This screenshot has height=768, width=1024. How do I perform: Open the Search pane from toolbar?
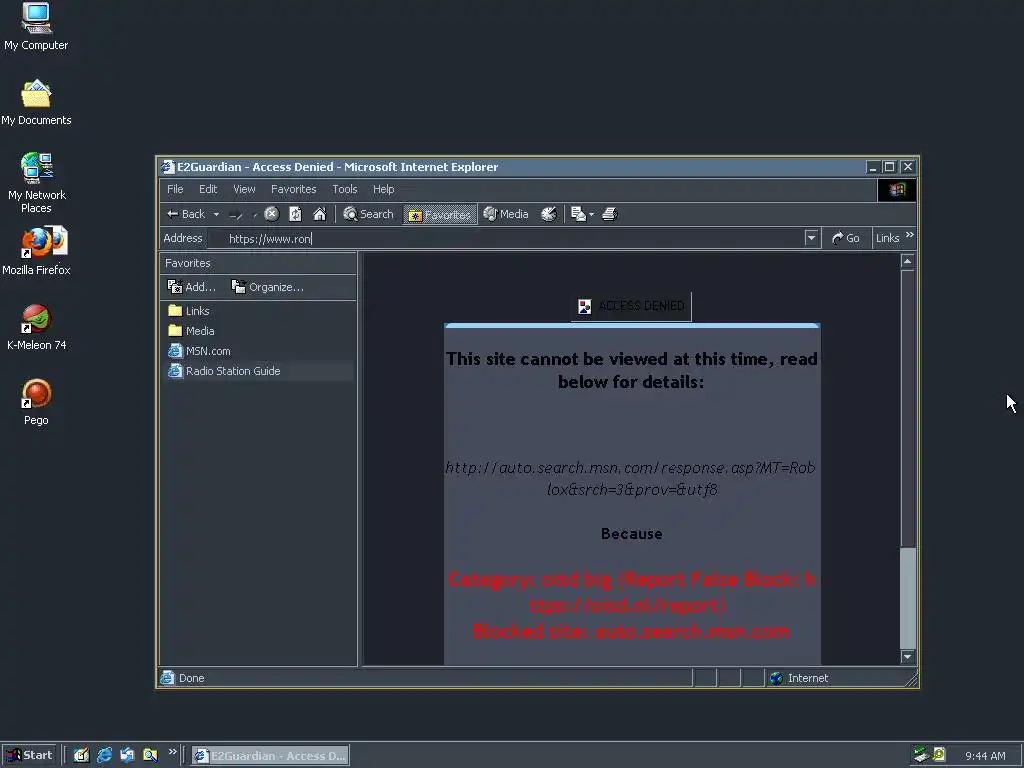(x=368, y=214)
